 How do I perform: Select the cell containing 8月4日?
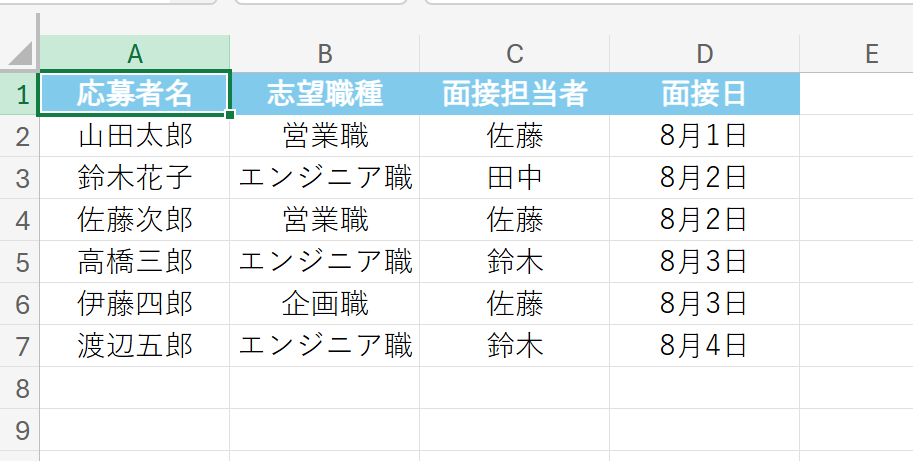coord(704,346)
